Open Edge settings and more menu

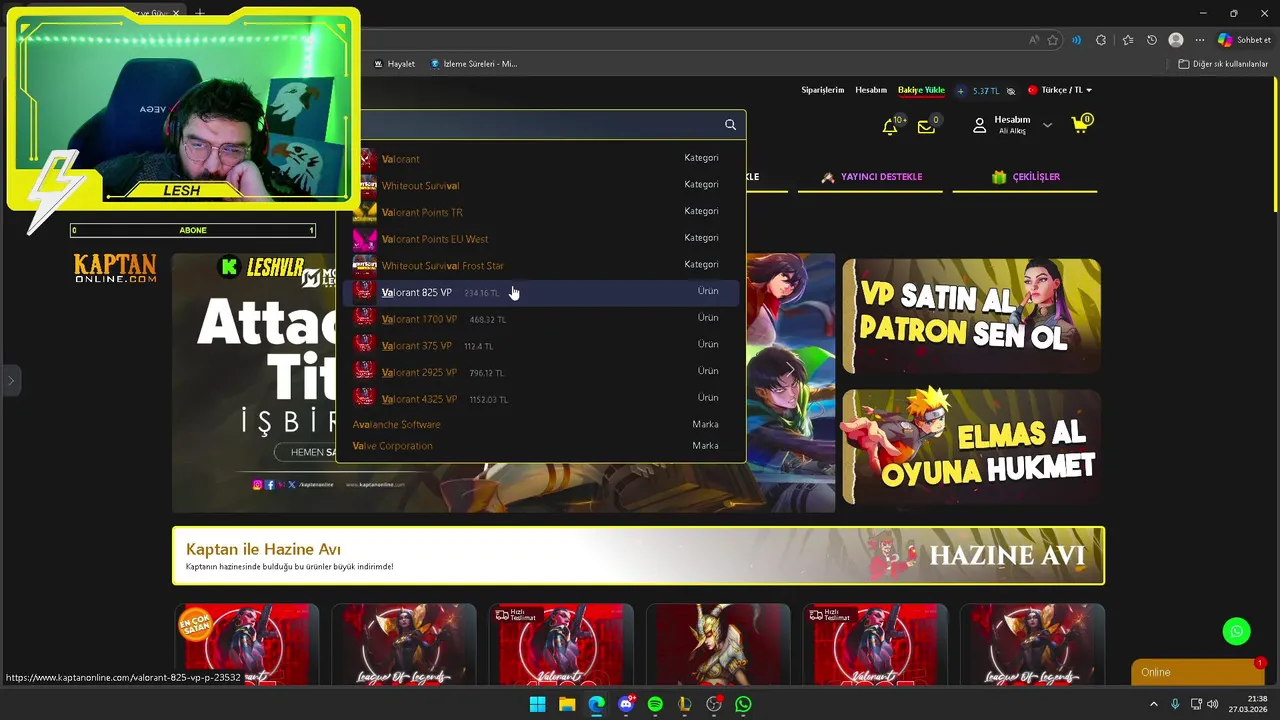tap(1200, 40)
